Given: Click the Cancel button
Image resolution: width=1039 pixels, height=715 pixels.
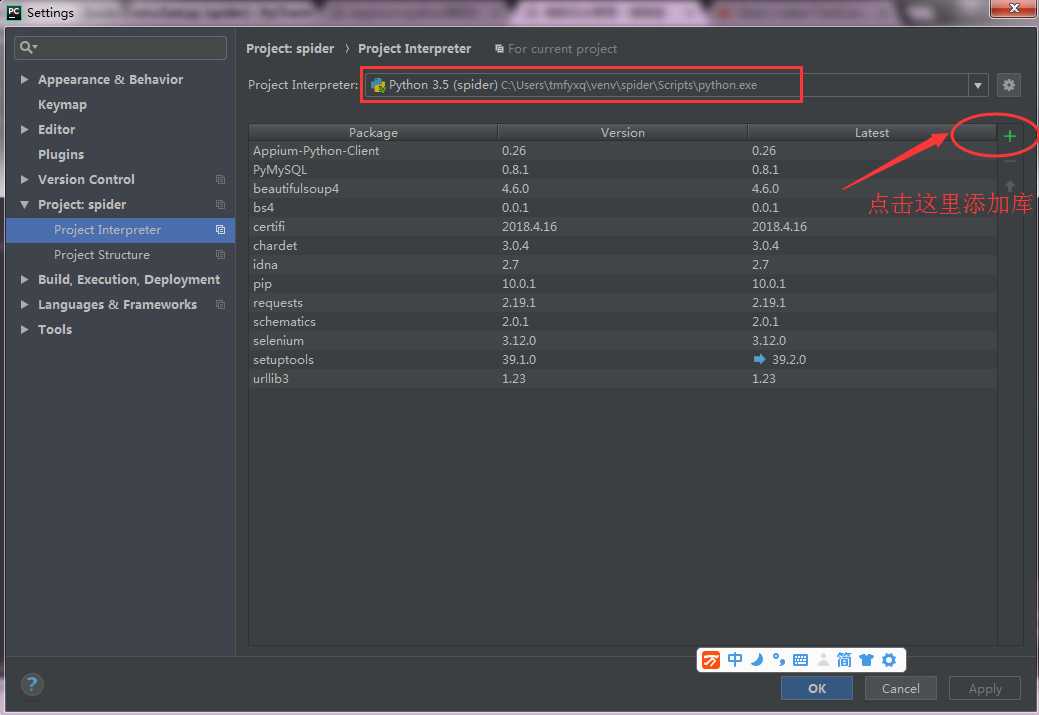Looking at the screenshot, I should 901,688.
